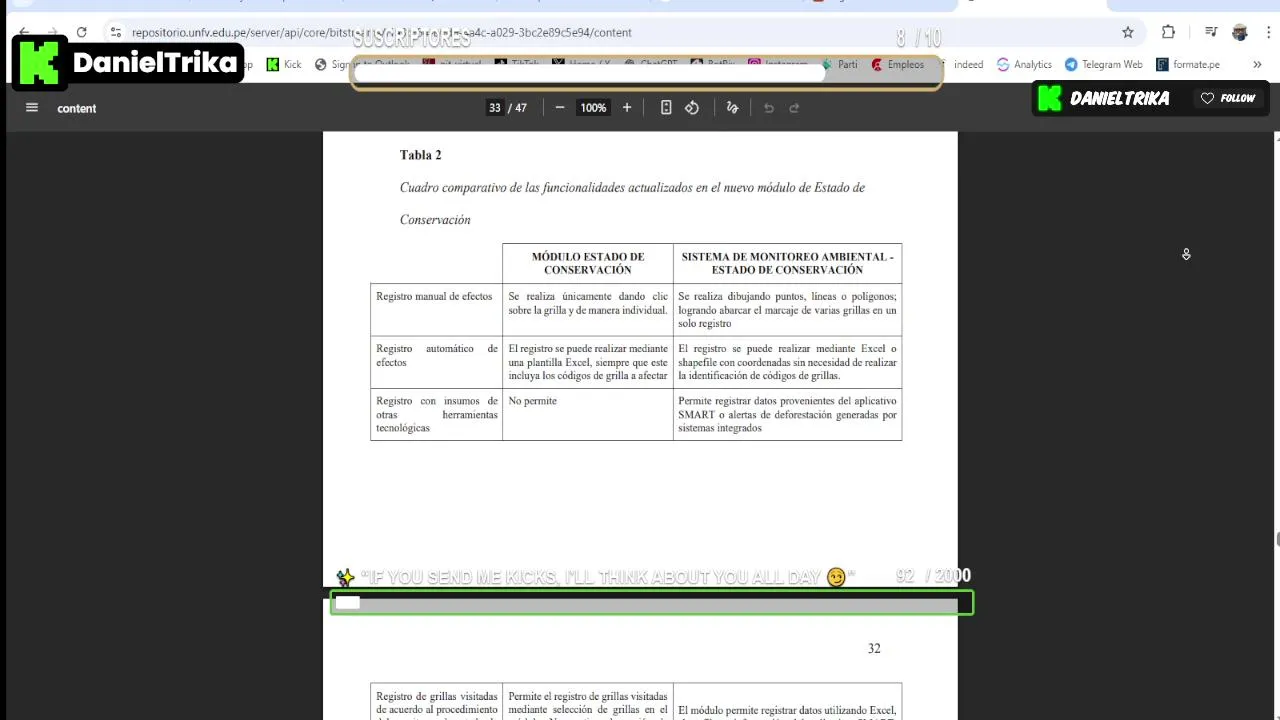Select the PDF draw annotation tool
The width and height of the screenshot is (1280, 720).
[x=732, y=107]
